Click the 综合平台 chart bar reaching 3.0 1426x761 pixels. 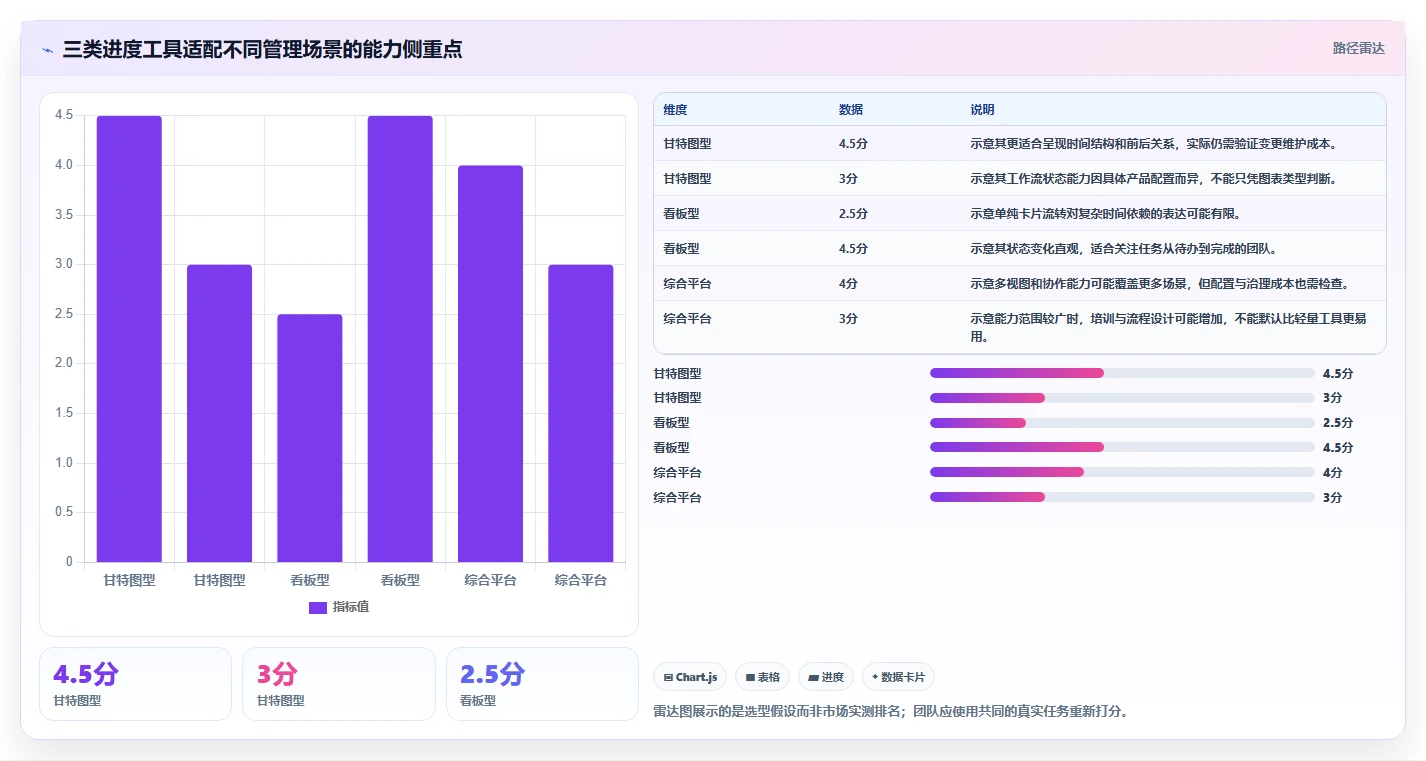pyautogui.click(x=581, y=413)
